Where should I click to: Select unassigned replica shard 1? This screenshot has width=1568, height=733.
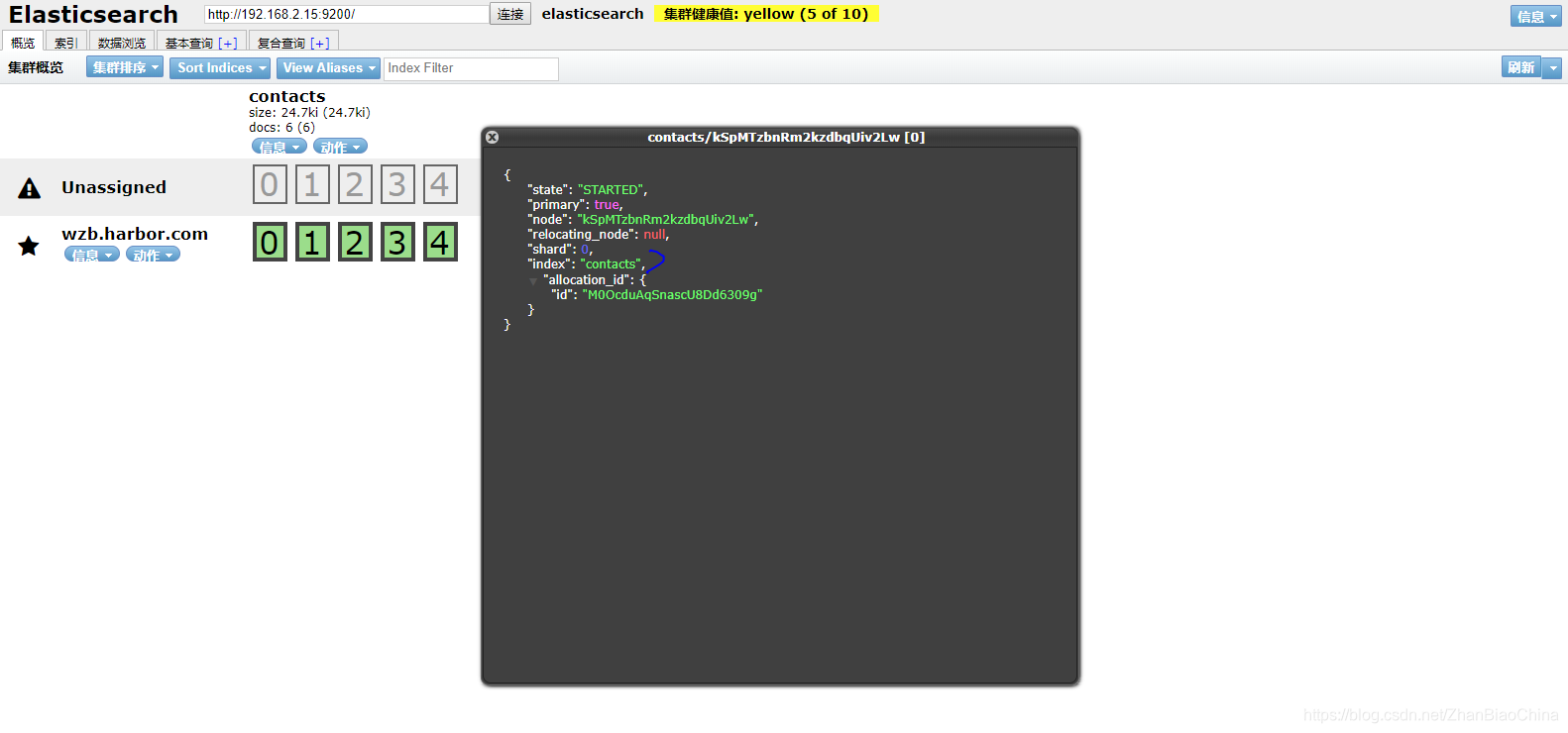(x=312, y=184)
